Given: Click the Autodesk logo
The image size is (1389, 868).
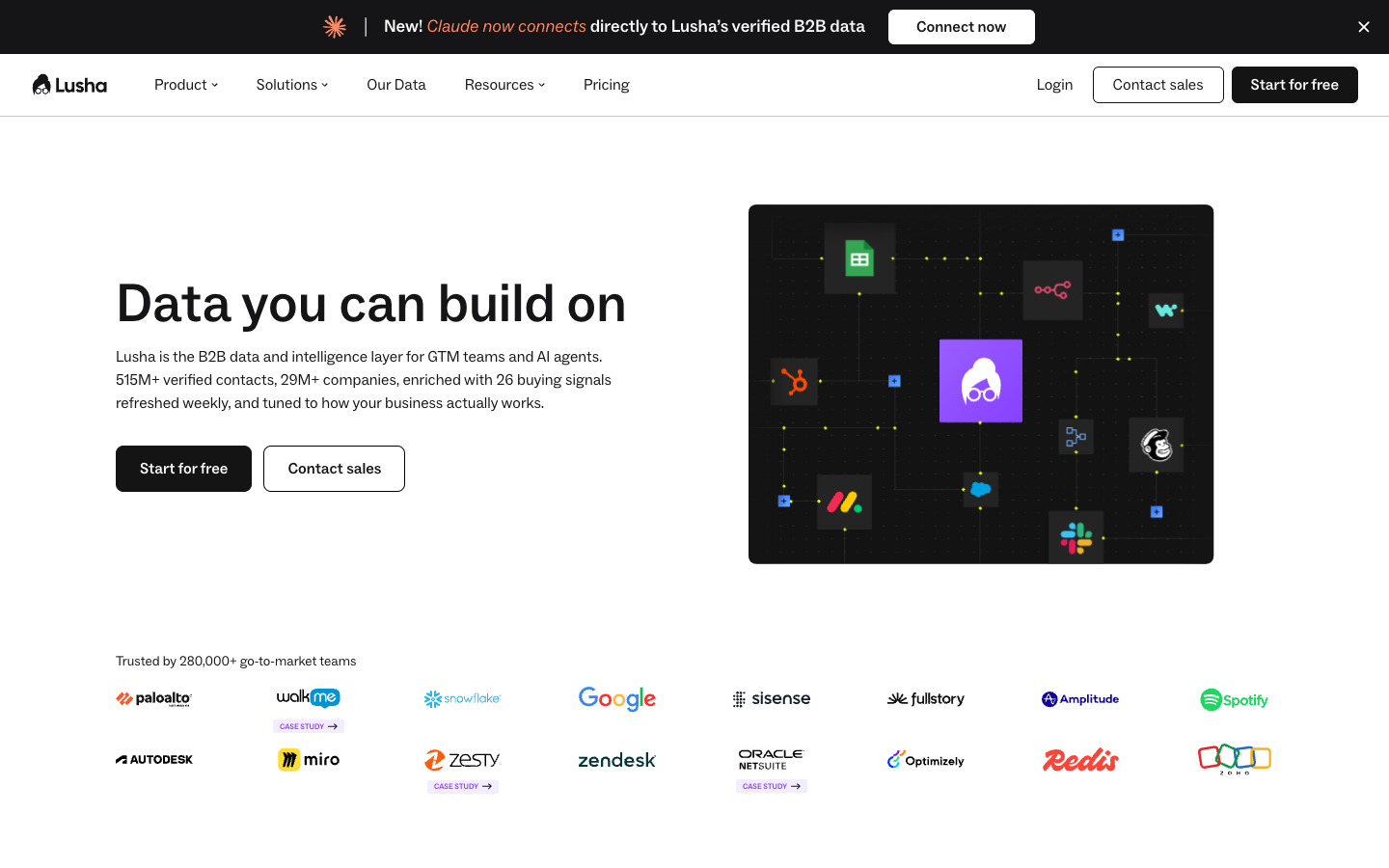Looking at the screenshot, I should pos(154,760).
